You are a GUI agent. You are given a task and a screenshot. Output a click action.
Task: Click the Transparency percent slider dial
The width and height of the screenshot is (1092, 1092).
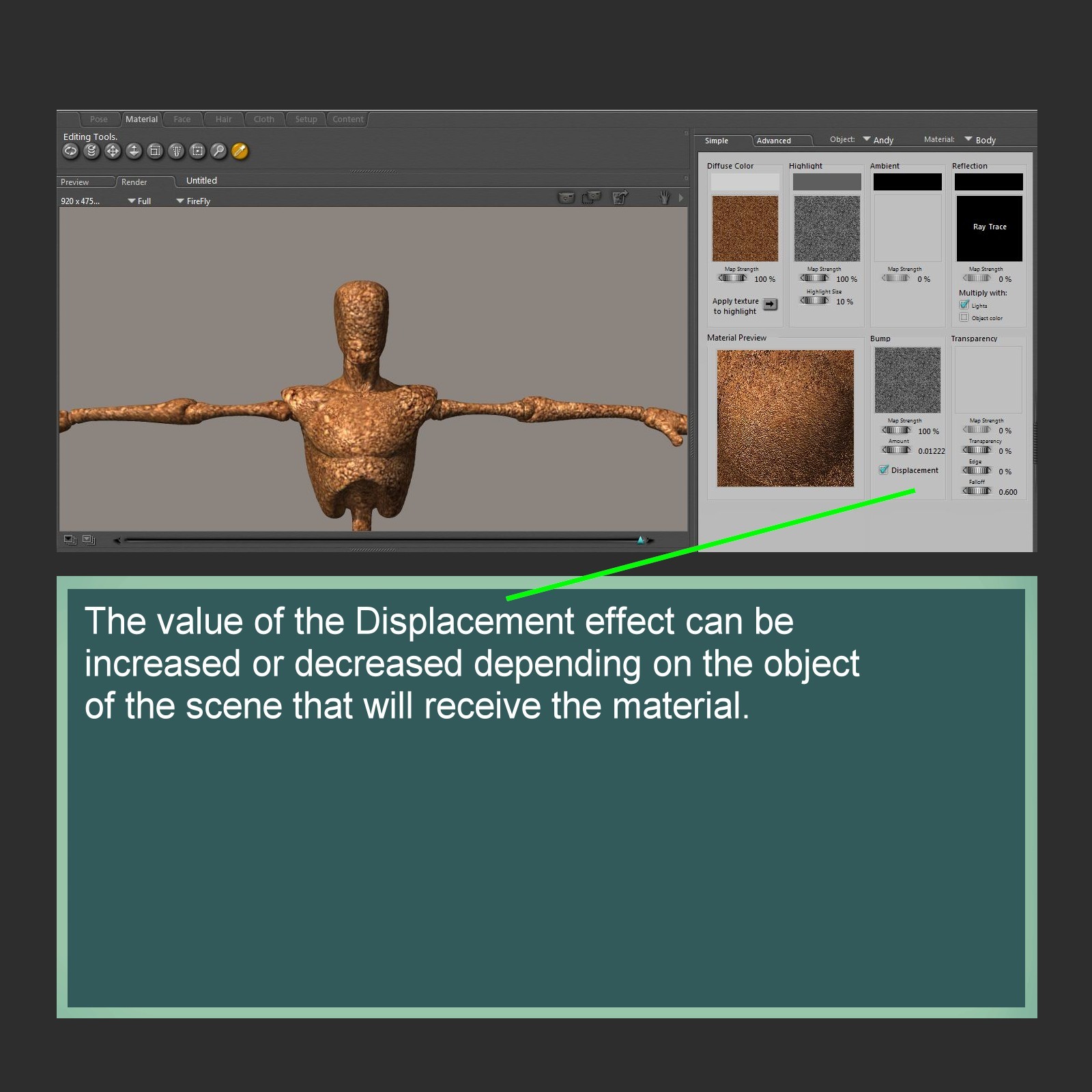click(977, 450)
